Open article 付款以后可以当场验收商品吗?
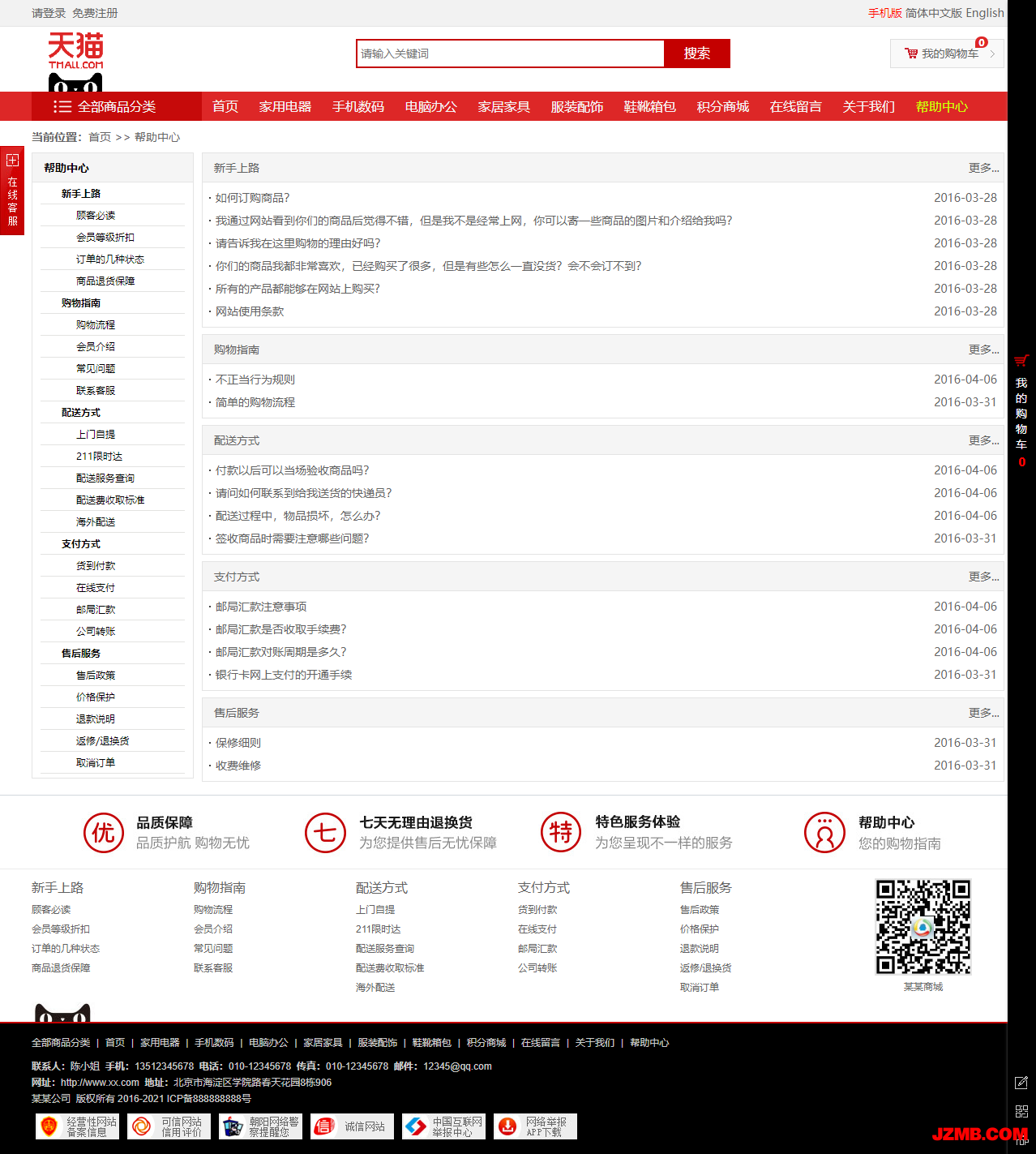 (293, 470)
